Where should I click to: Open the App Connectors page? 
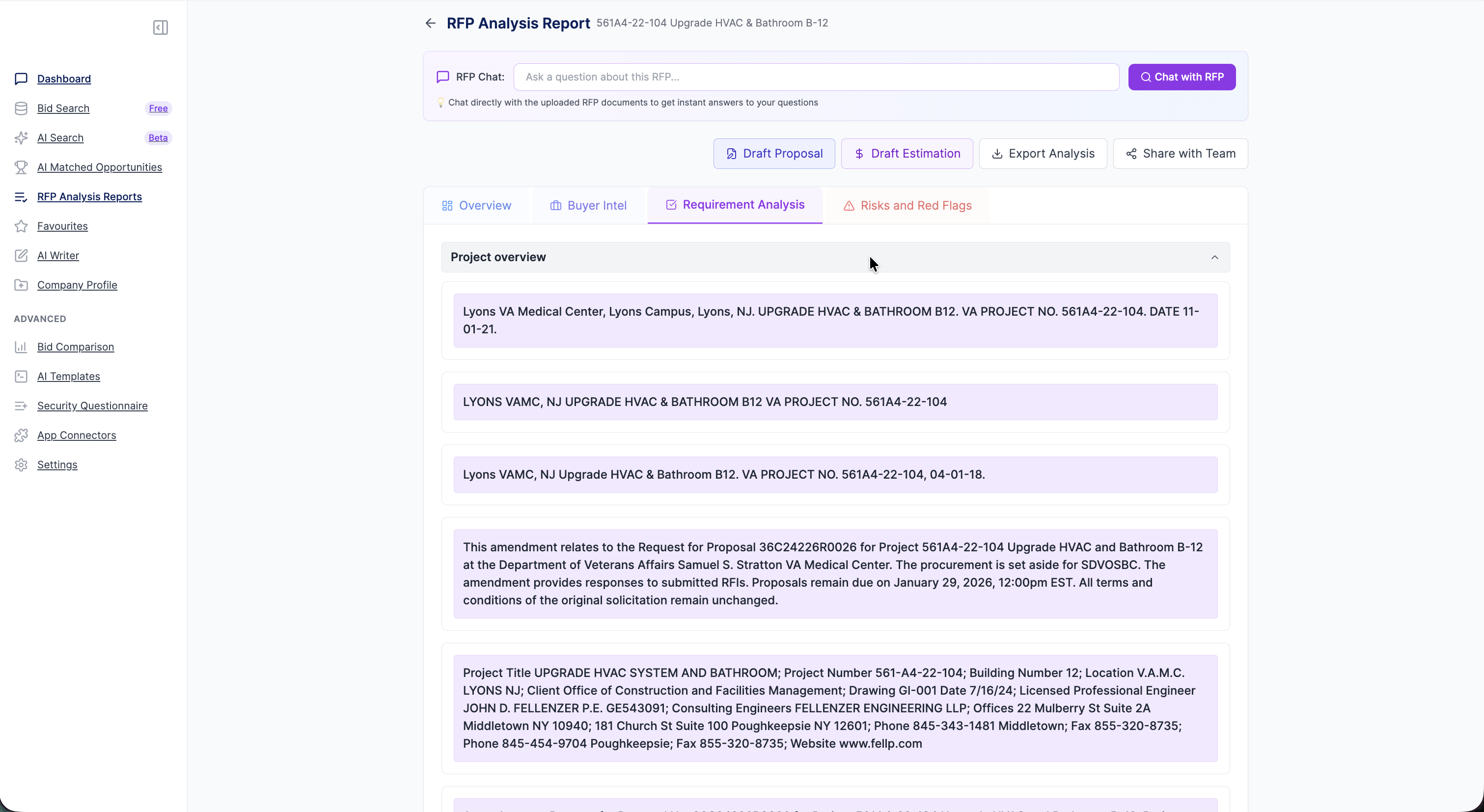point(77,435)
